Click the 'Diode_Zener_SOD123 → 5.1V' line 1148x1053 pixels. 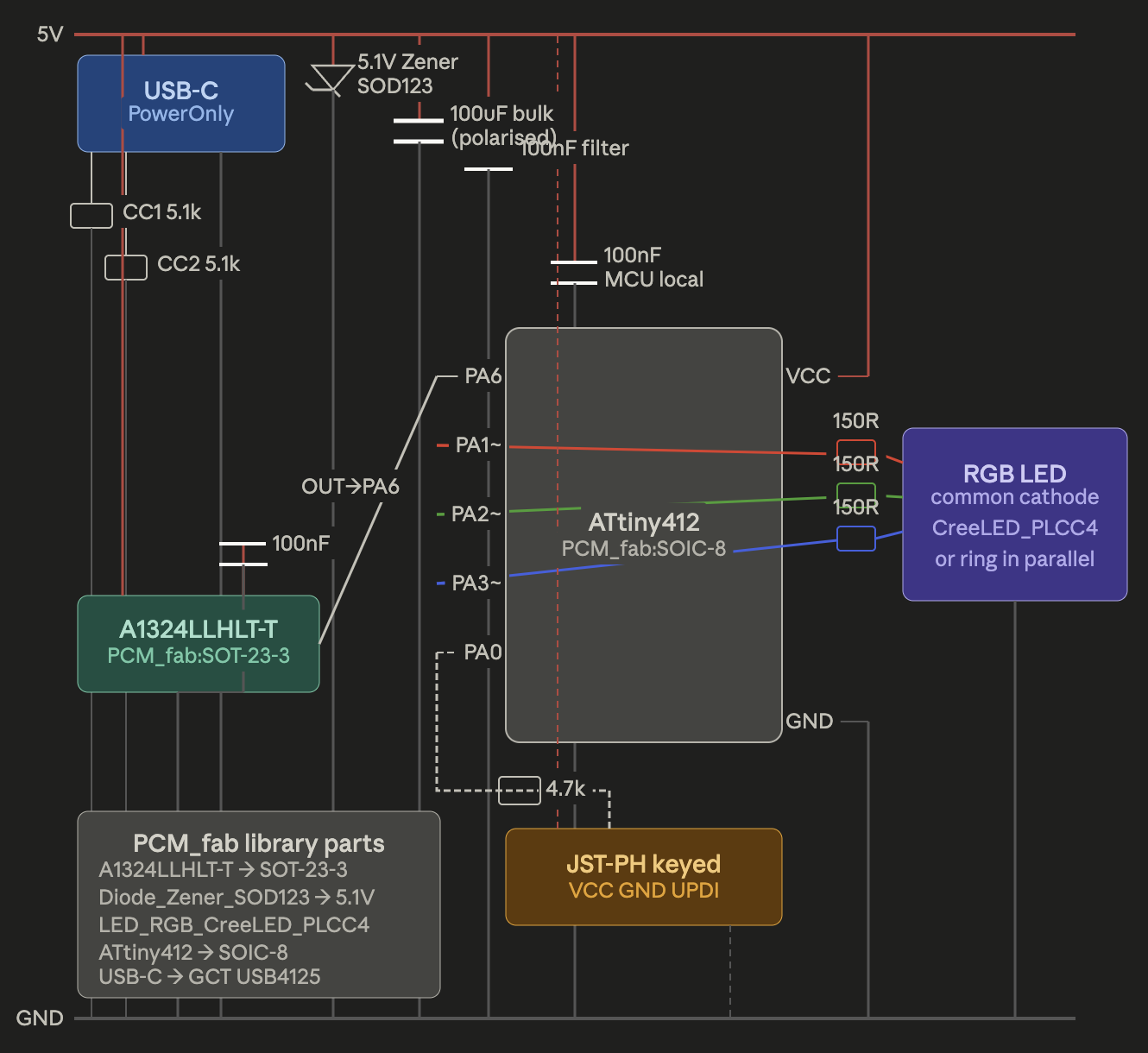237,898
